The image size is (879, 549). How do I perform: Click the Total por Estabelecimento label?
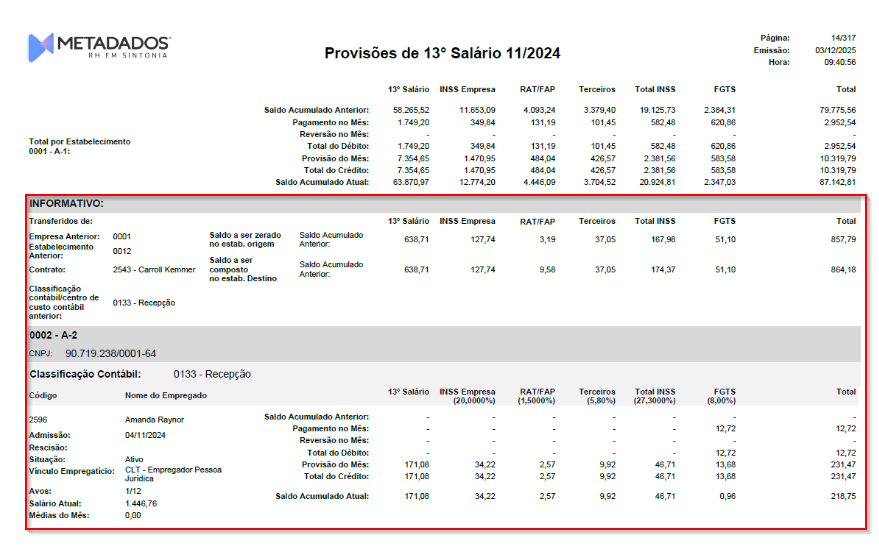click(x=80, y=141)
